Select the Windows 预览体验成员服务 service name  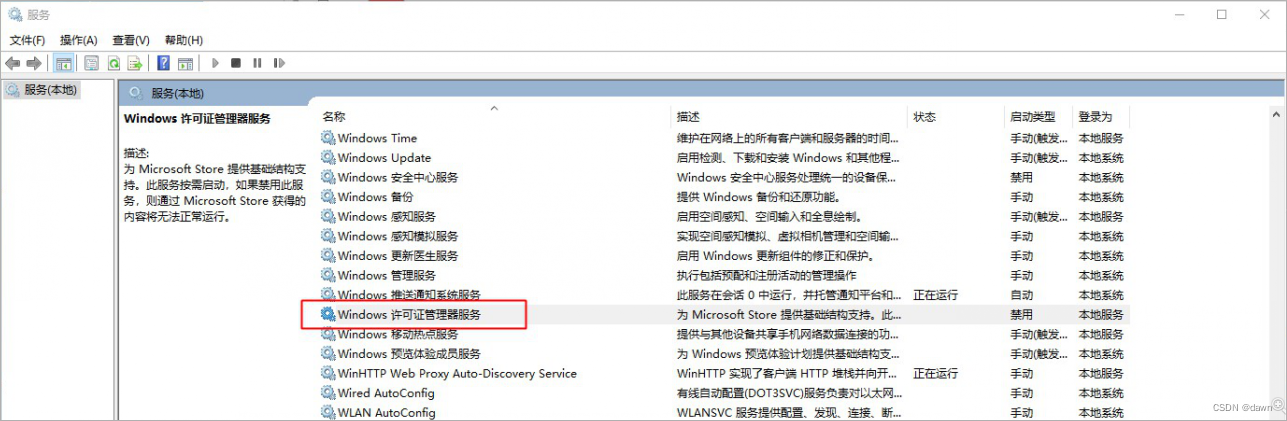point(409,353)
